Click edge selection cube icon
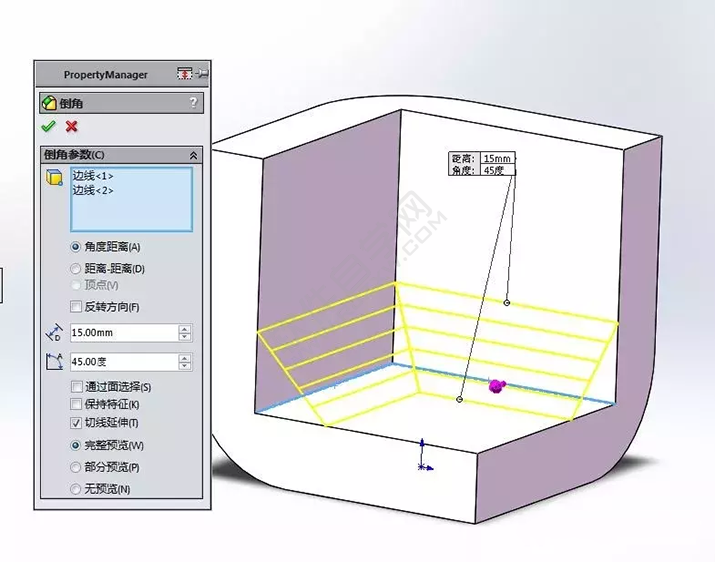The height and width of the screenshot is (562, 715). click(x=54, y=177)
